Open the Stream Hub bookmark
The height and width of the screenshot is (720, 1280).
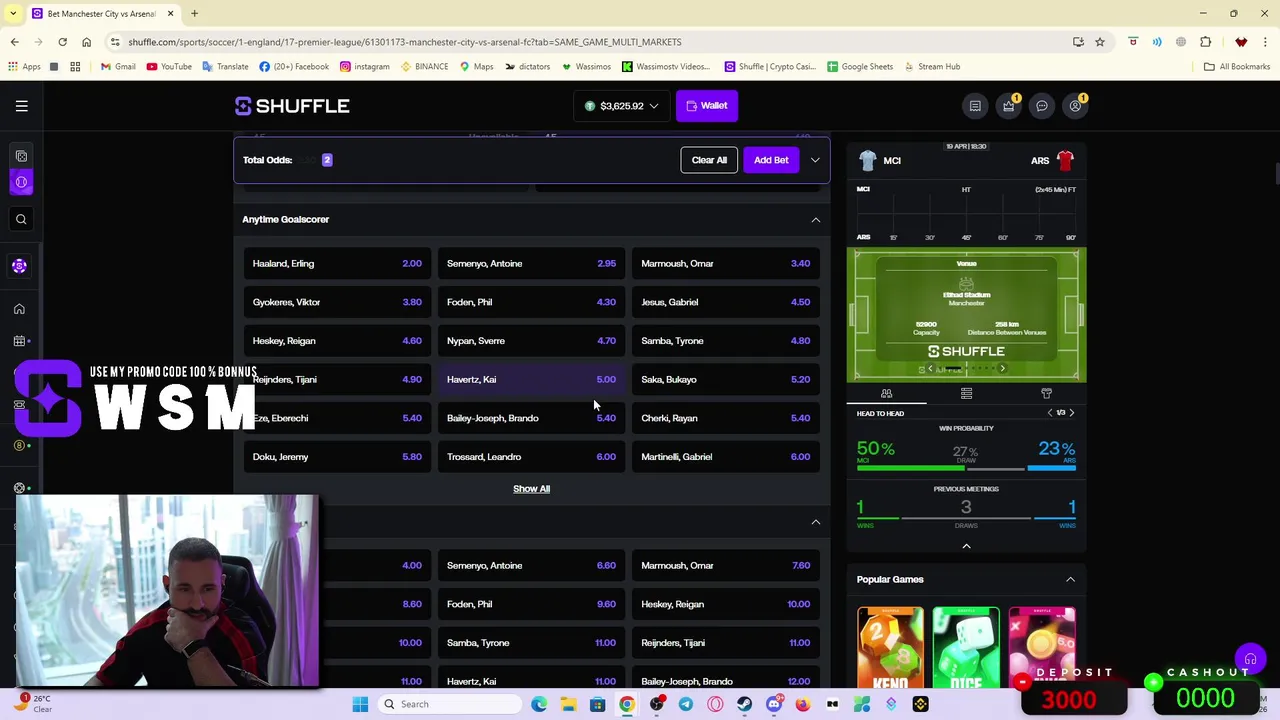point(931,67)
